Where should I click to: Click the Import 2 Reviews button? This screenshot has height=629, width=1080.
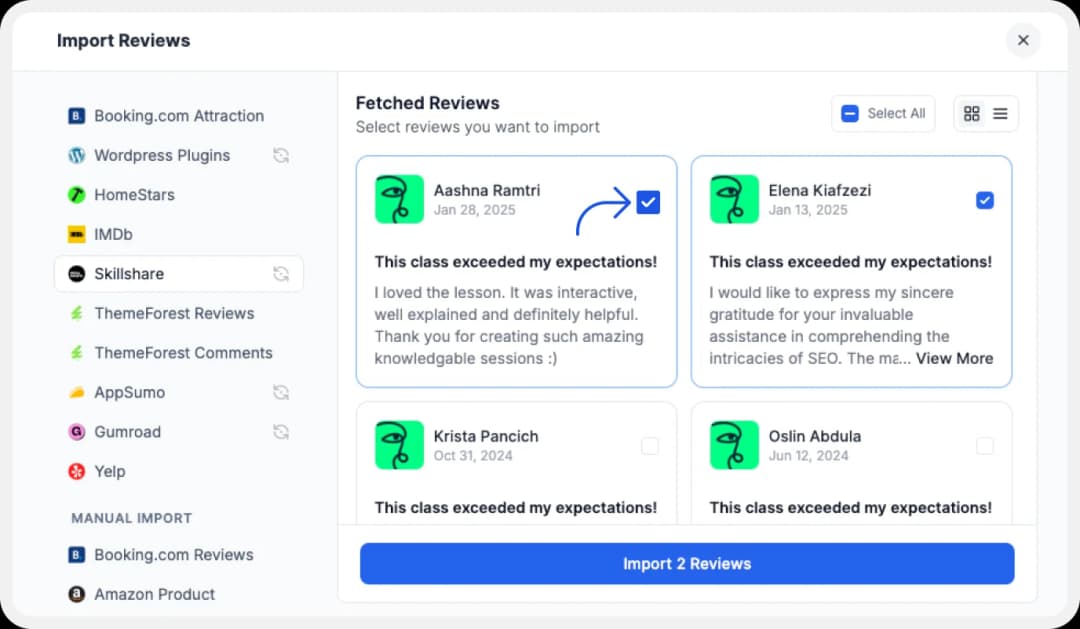(x=687, y=563)
